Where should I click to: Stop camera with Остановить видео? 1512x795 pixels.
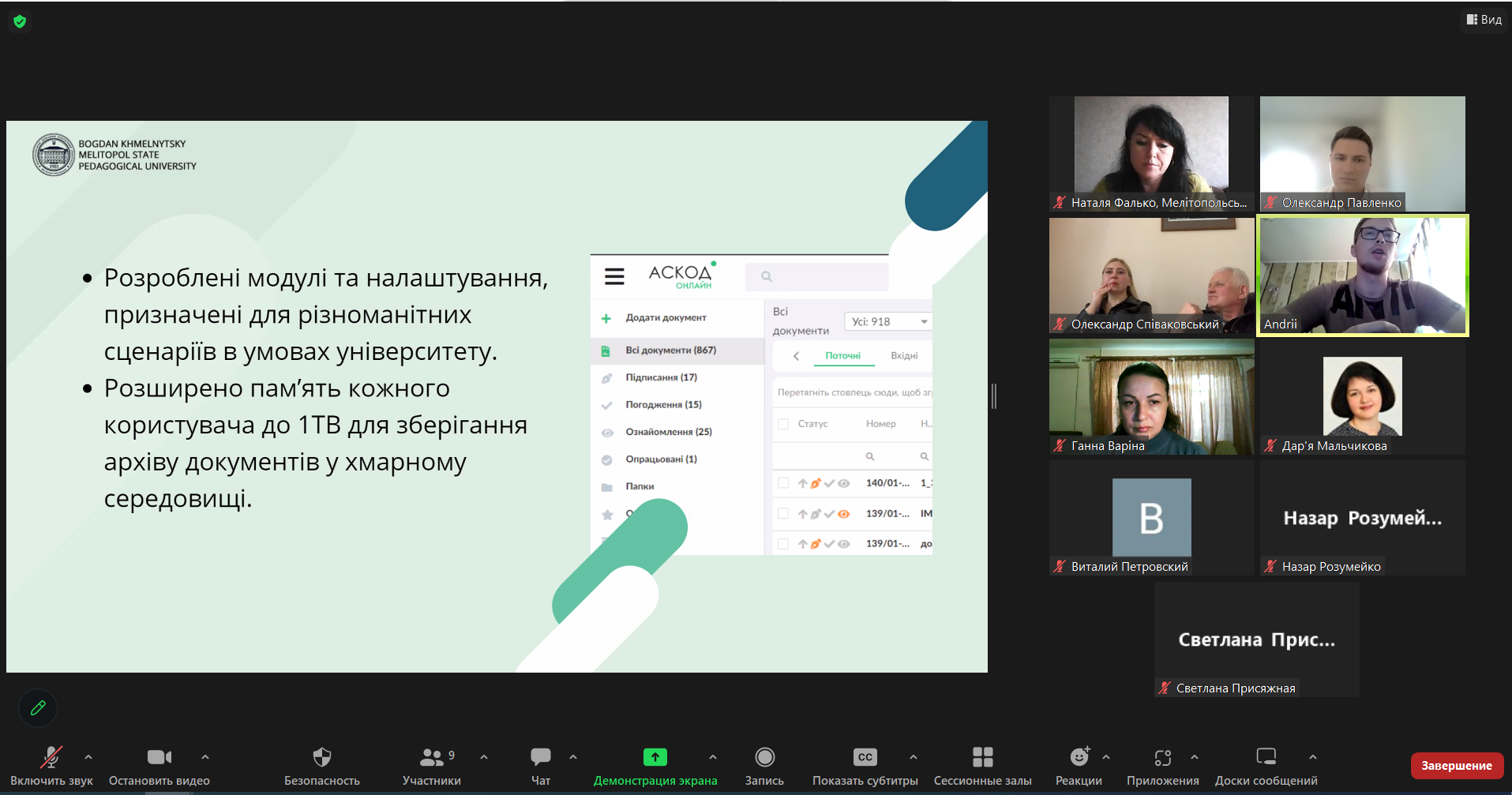(x=159, y=758)
